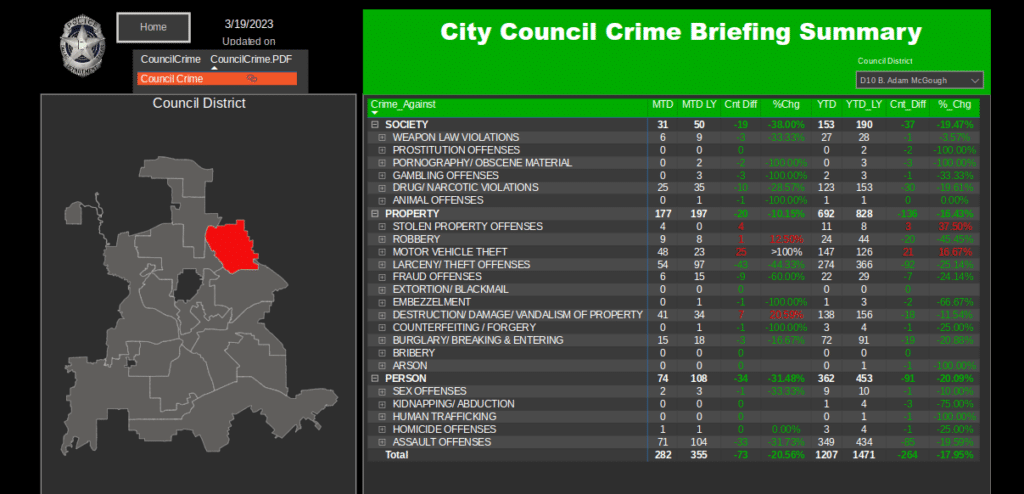Click the sort arrow under Crime_Against header
This screenshot has height=494, width=1024.
click(373, 113)
